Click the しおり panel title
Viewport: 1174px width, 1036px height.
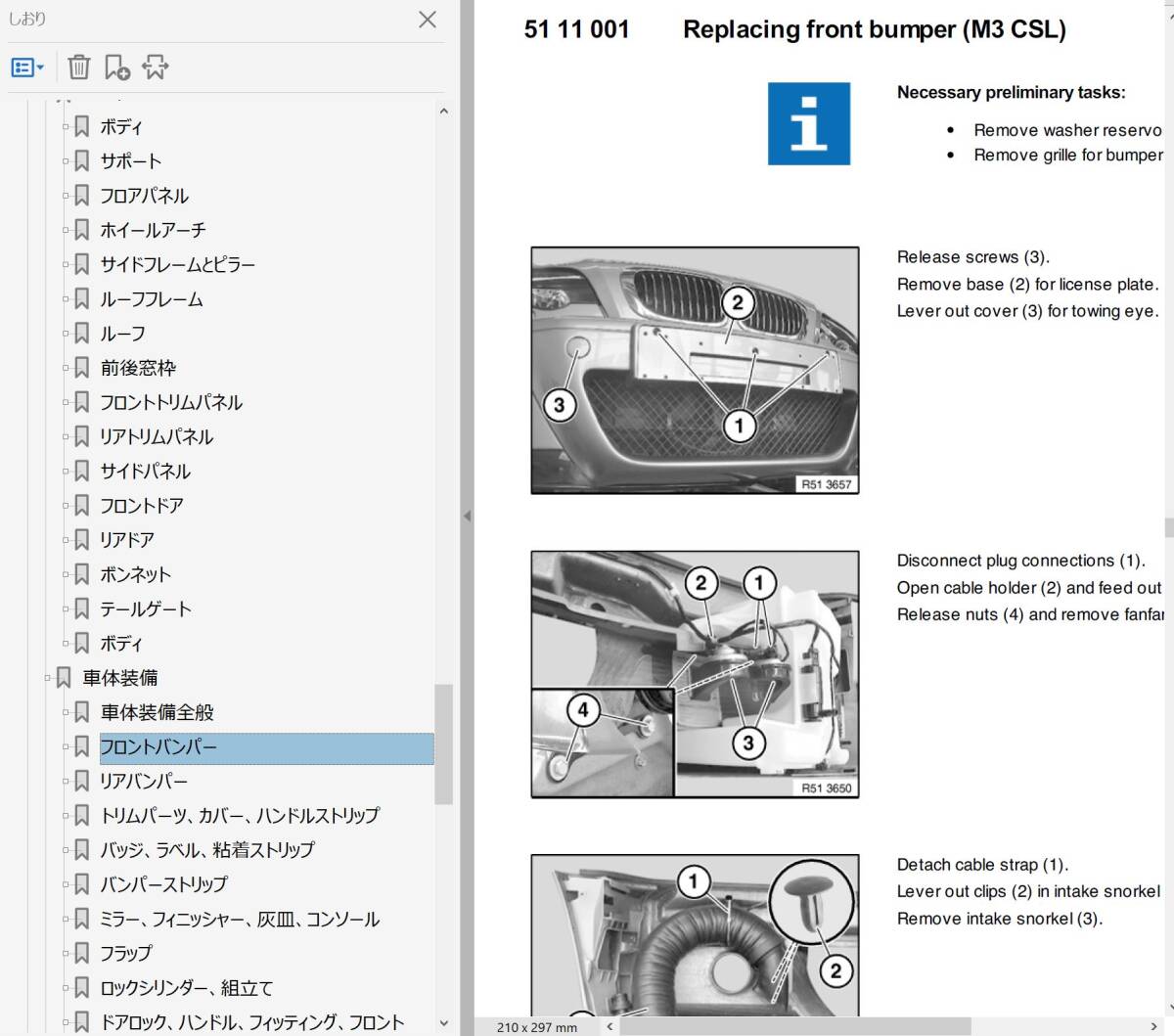(27, 19)
